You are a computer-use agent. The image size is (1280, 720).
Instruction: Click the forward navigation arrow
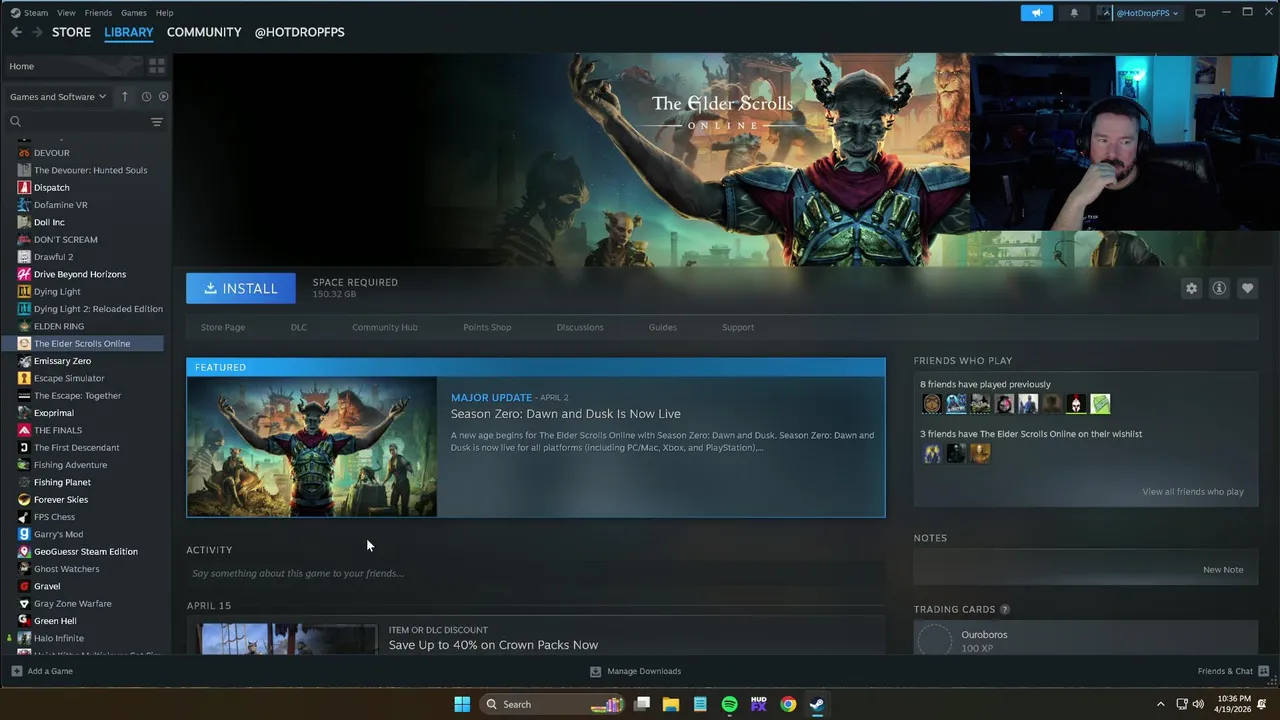point(37,32)
